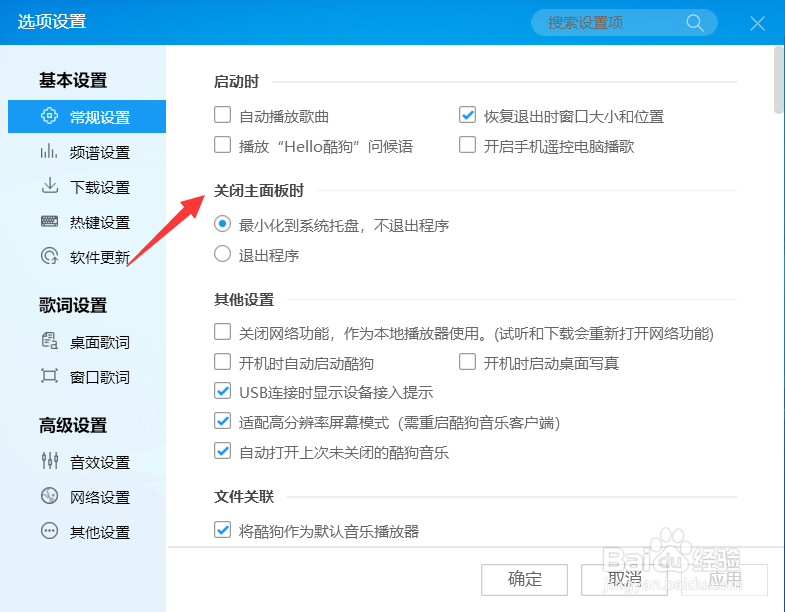This screenshot has height=612, width=785.
Task: Uncheck 自动打开上次未关闭的酷狗音乐
Action: [222, 451]
